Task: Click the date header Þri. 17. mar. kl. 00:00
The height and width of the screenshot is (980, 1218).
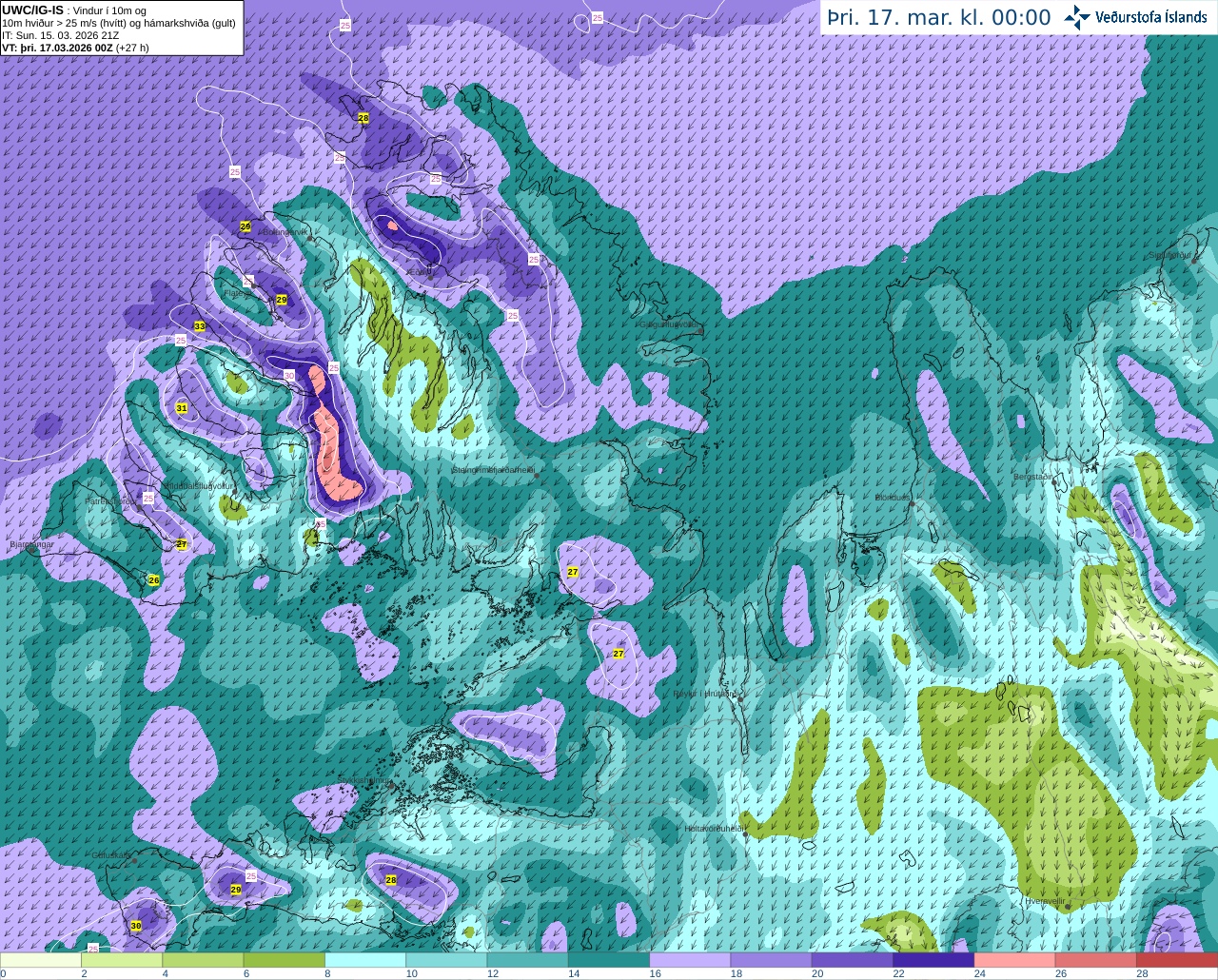Action: click(939, 18)
